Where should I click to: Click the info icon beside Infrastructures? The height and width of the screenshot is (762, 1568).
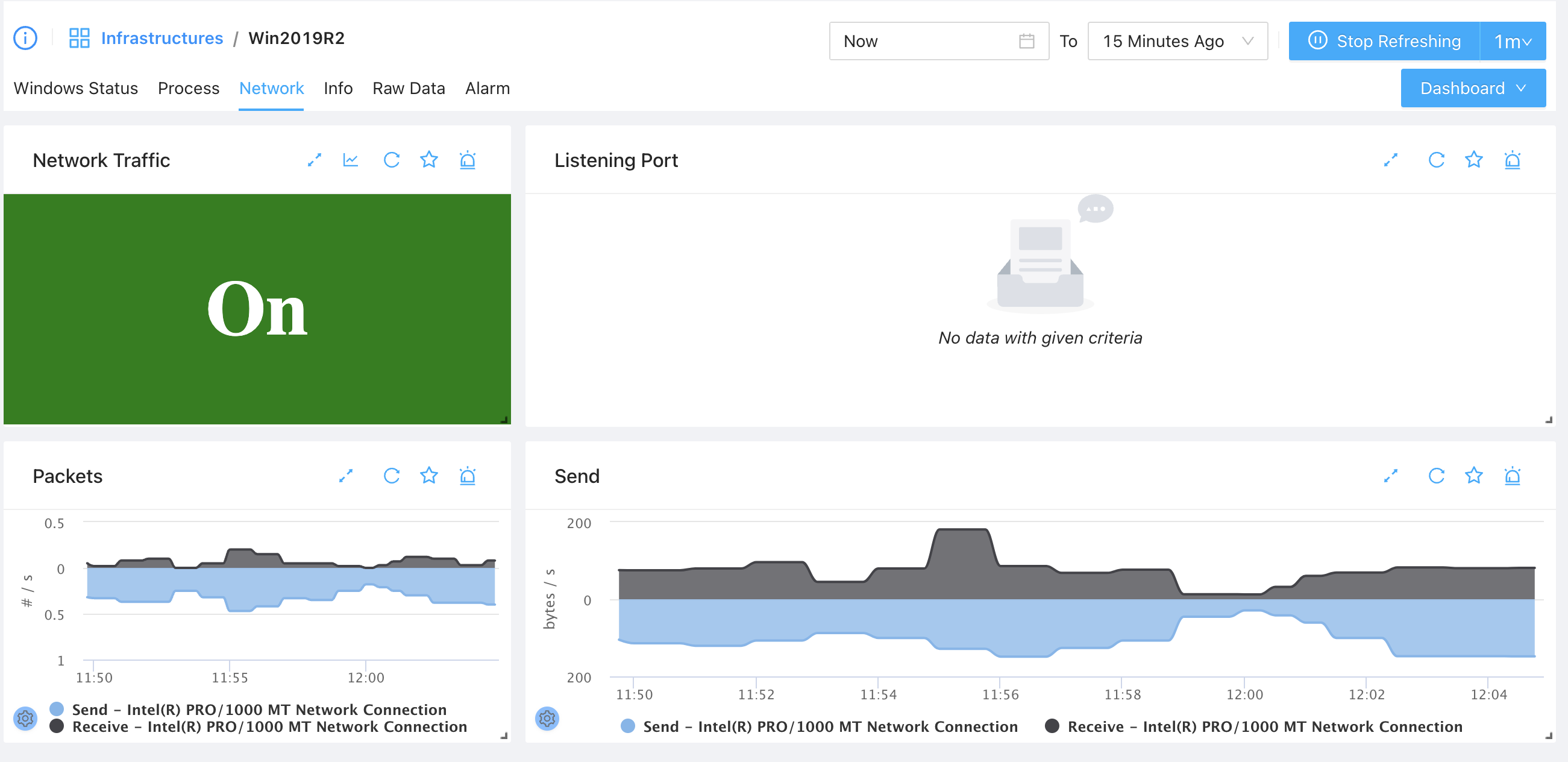point(25,39)
